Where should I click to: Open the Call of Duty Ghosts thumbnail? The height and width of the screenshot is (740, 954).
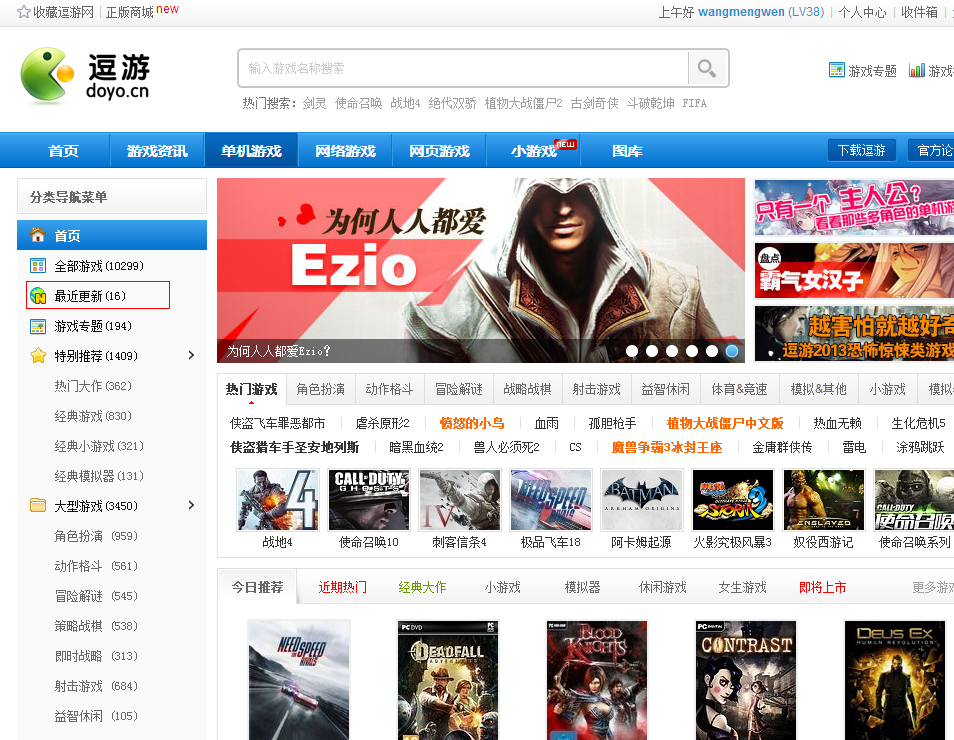tap(369, 500)
